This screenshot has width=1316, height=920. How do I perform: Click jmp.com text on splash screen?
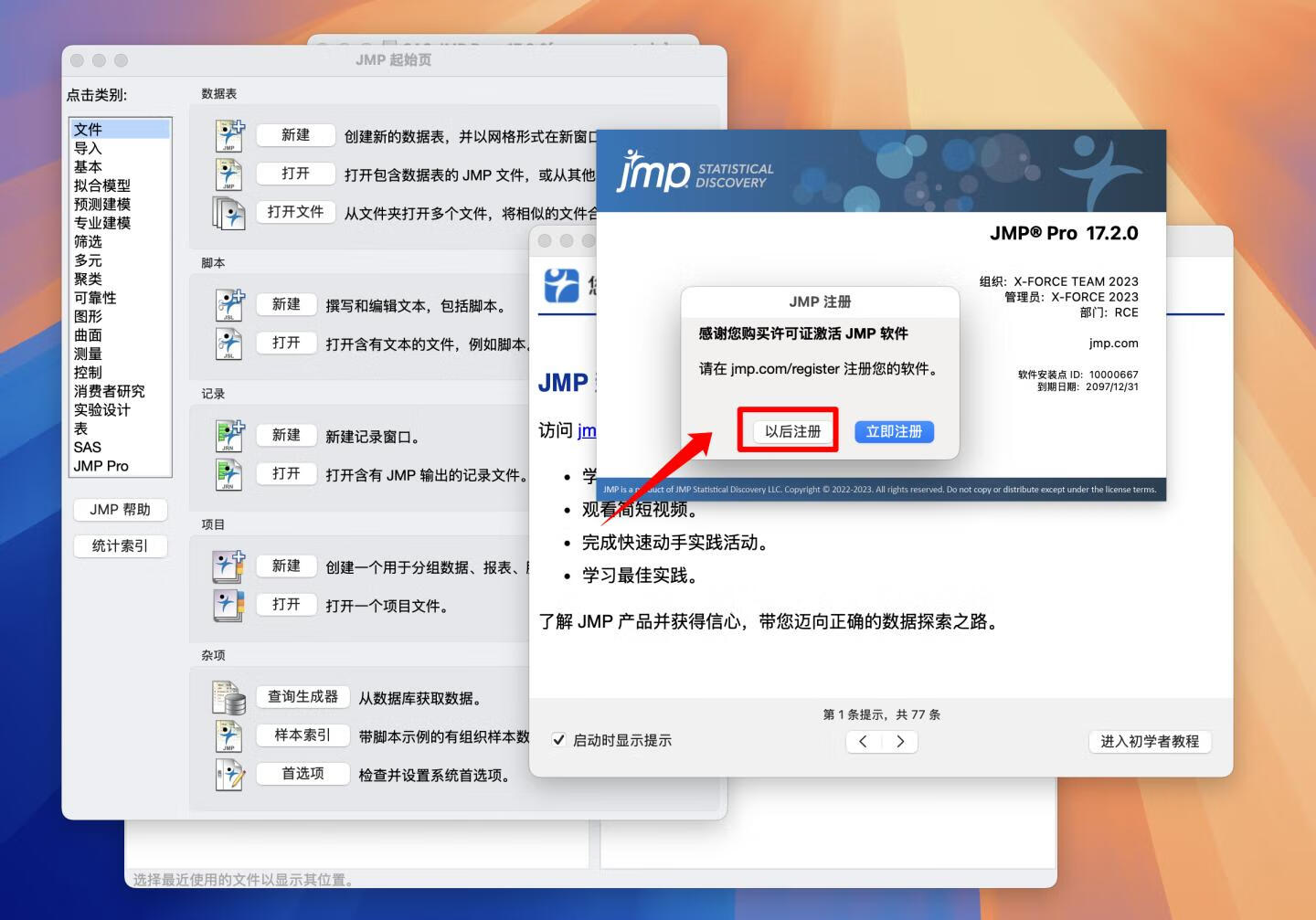point(1113,344)
